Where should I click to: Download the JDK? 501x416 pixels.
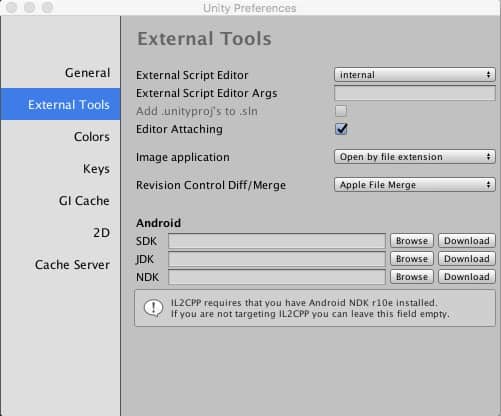[x=467, y=259]
